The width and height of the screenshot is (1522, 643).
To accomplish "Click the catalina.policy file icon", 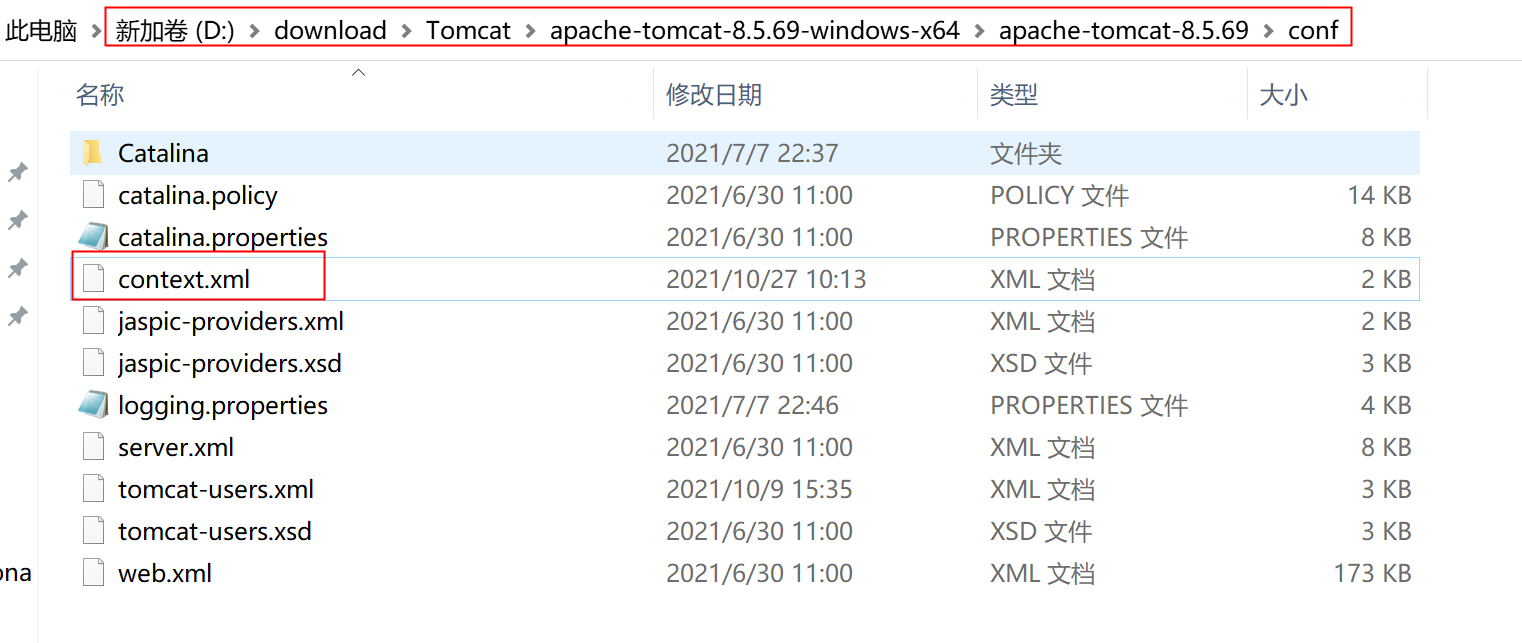I will coord(93,195).
